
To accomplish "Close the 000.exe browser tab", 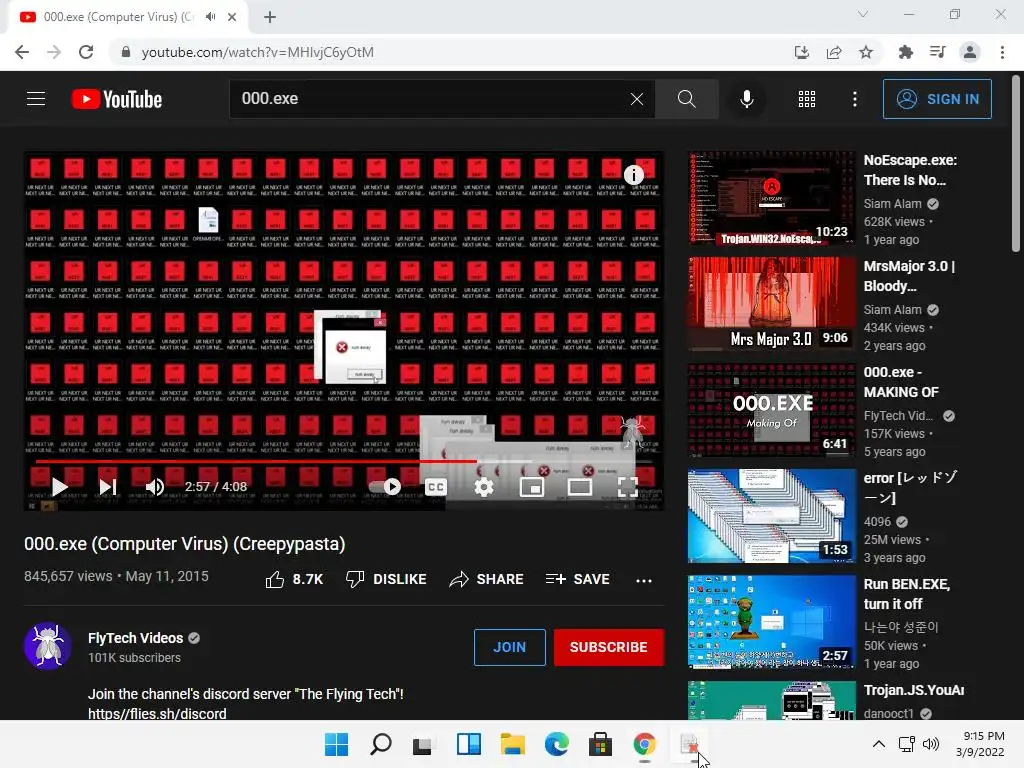I will coord(232,17).
